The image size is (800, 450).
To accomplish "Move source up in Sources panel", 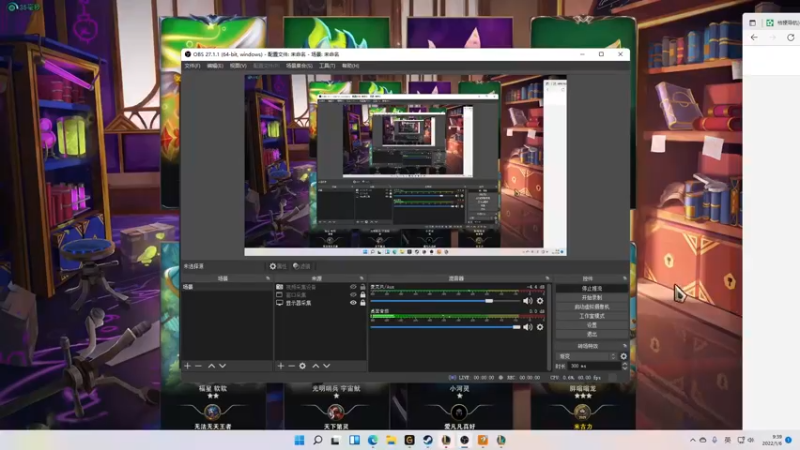I will [x=316, y=366].
